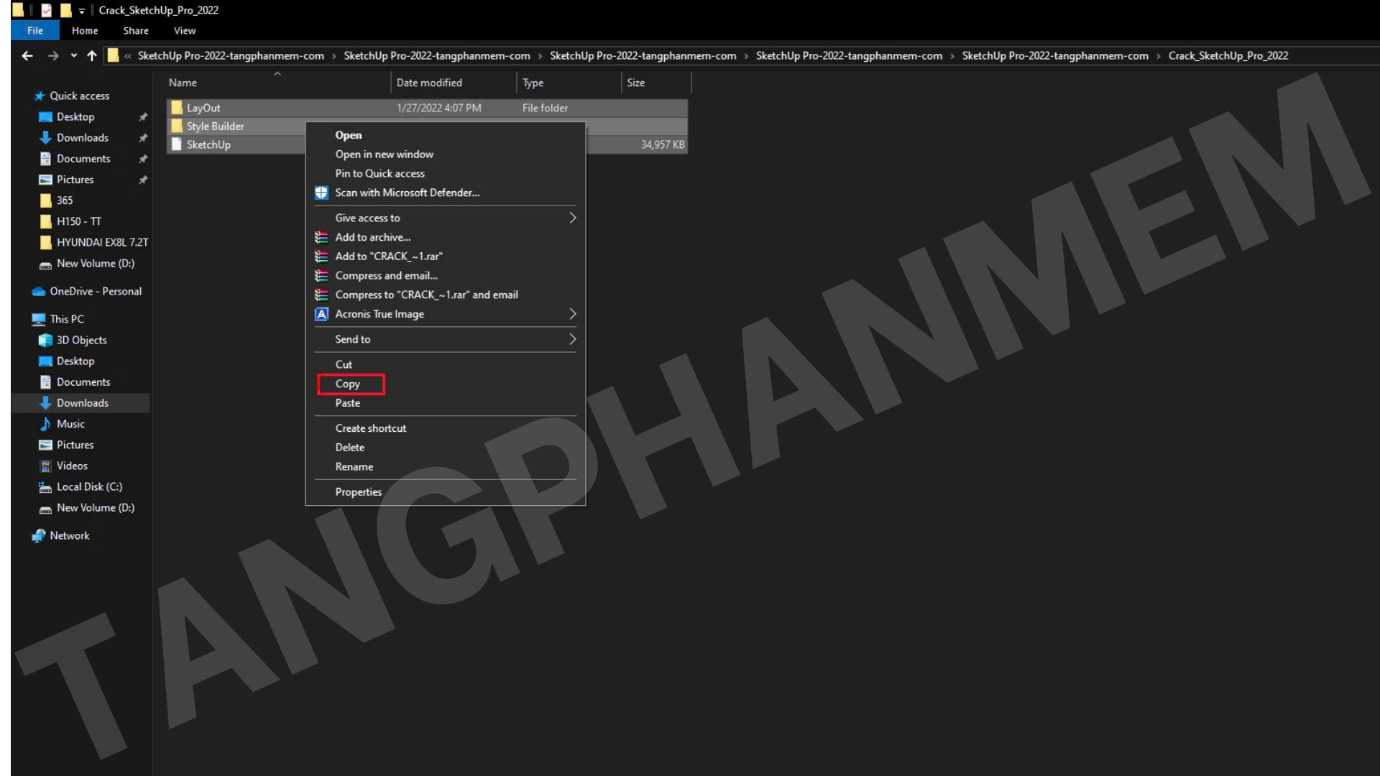Click the "34,957 KB" size value

(663, 146)
